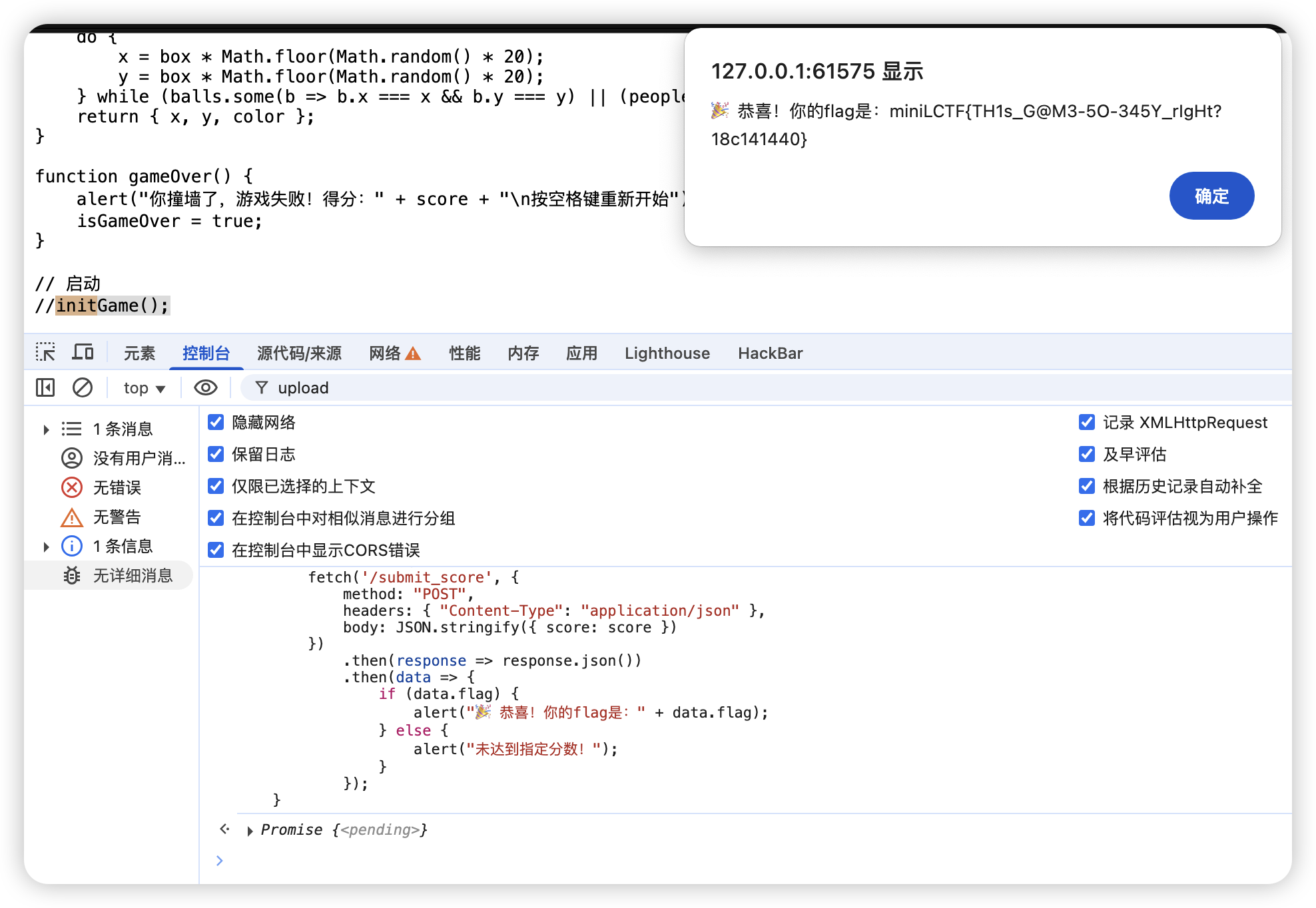Click the clear console icon
The height and width of the screenshot is (908, 1316).
click(83, 387)
